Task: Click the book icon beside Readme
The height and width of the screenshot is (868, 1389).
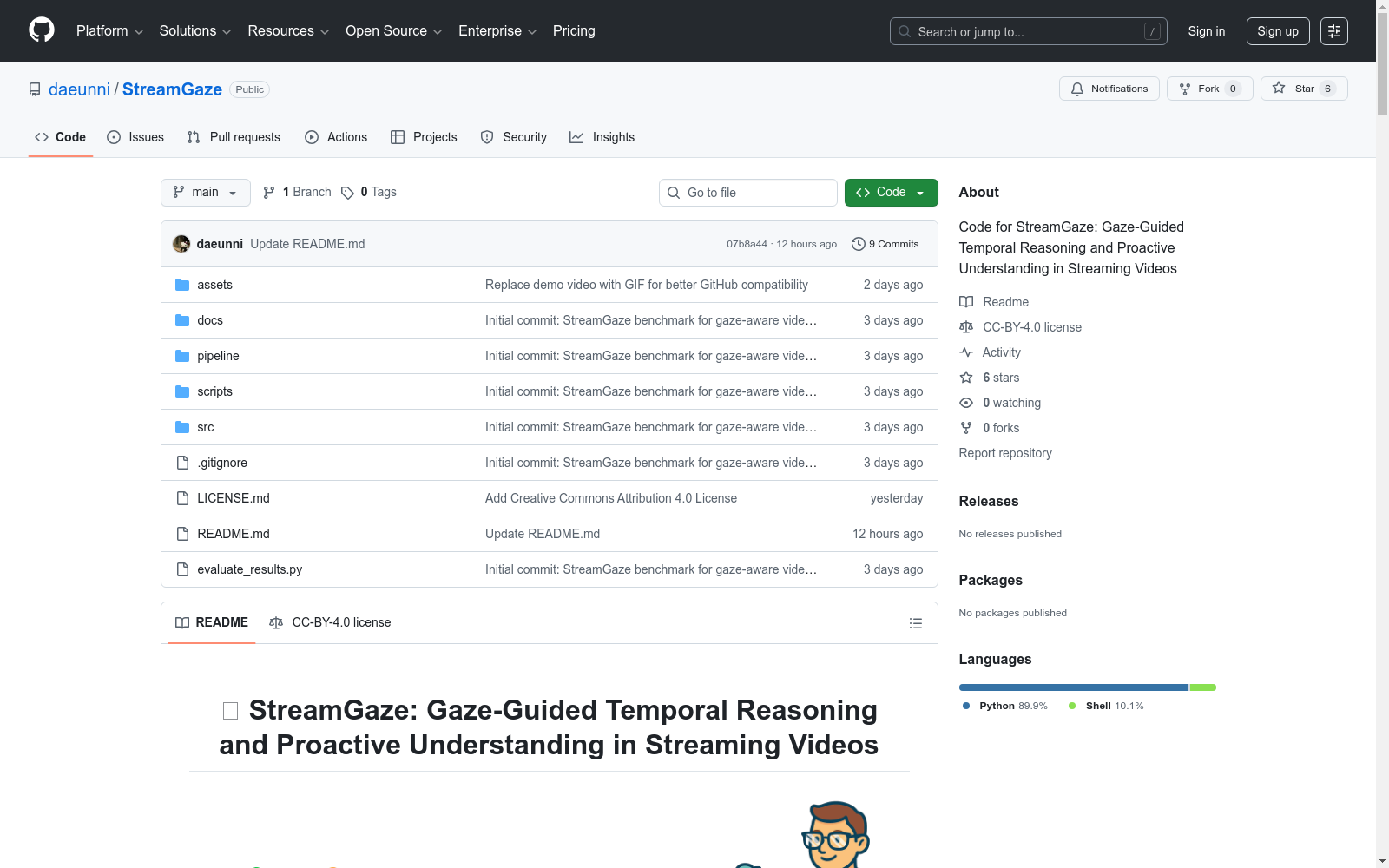Action: point(966,302)
